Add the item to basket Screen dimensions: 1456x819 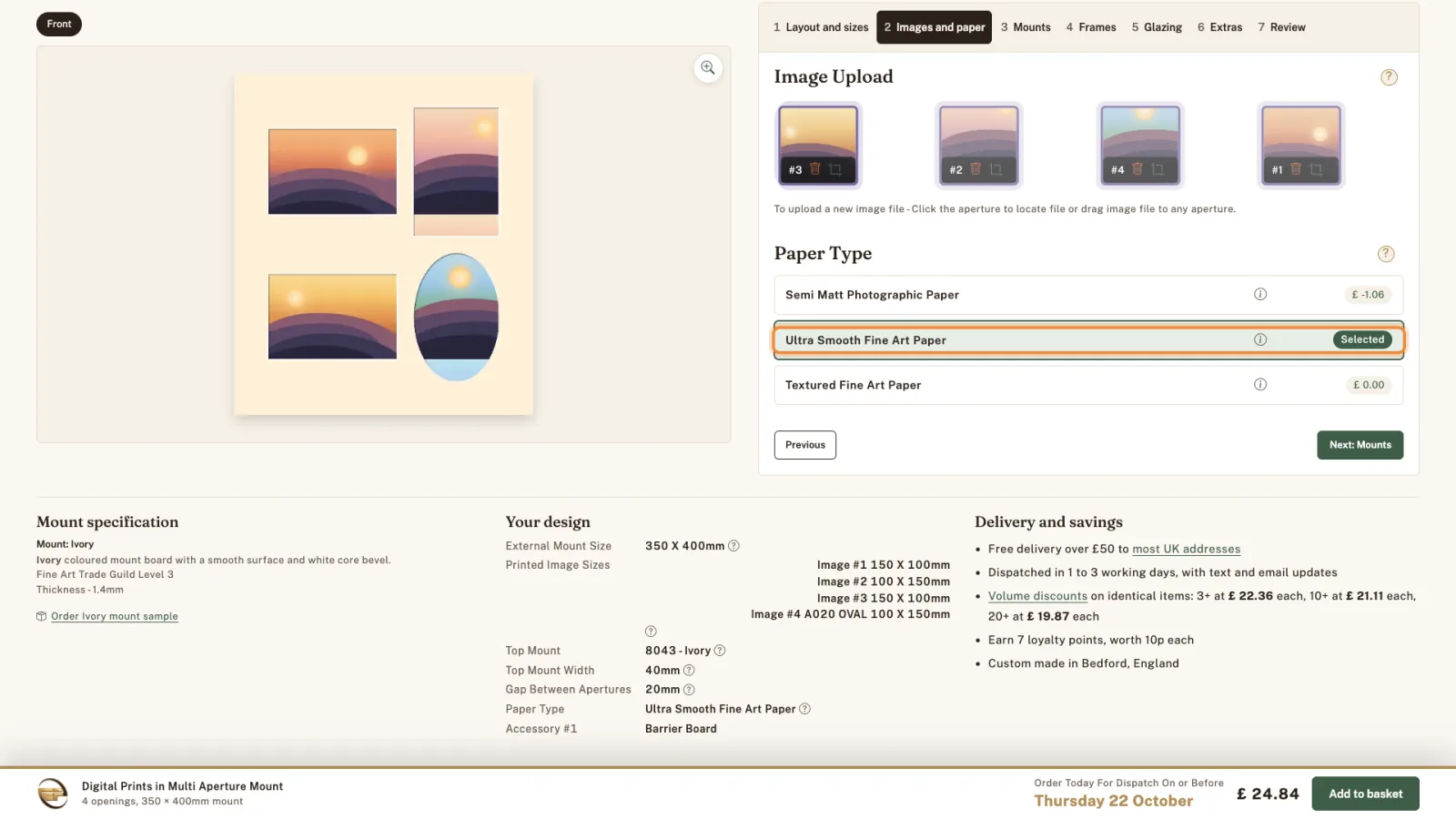point(1365,794)
